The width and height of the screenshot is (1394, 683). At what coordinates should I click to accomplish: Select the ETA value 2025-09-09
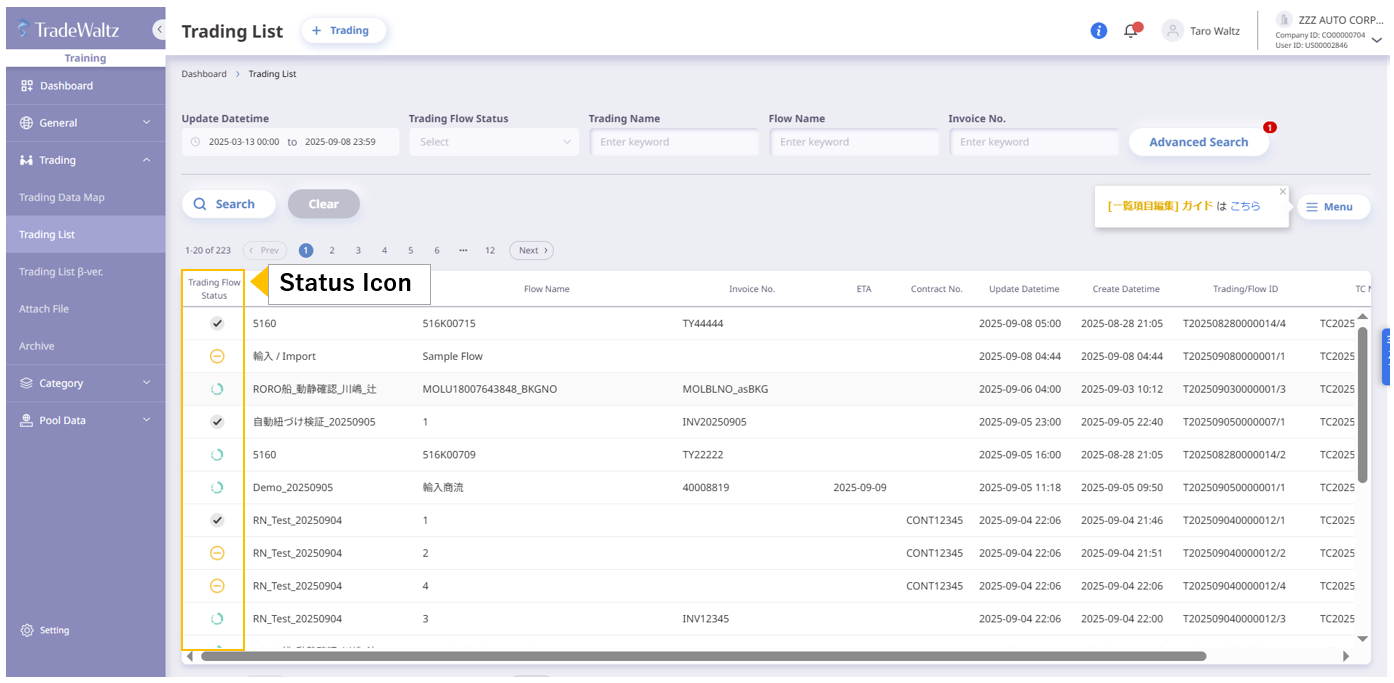(860, 488)
